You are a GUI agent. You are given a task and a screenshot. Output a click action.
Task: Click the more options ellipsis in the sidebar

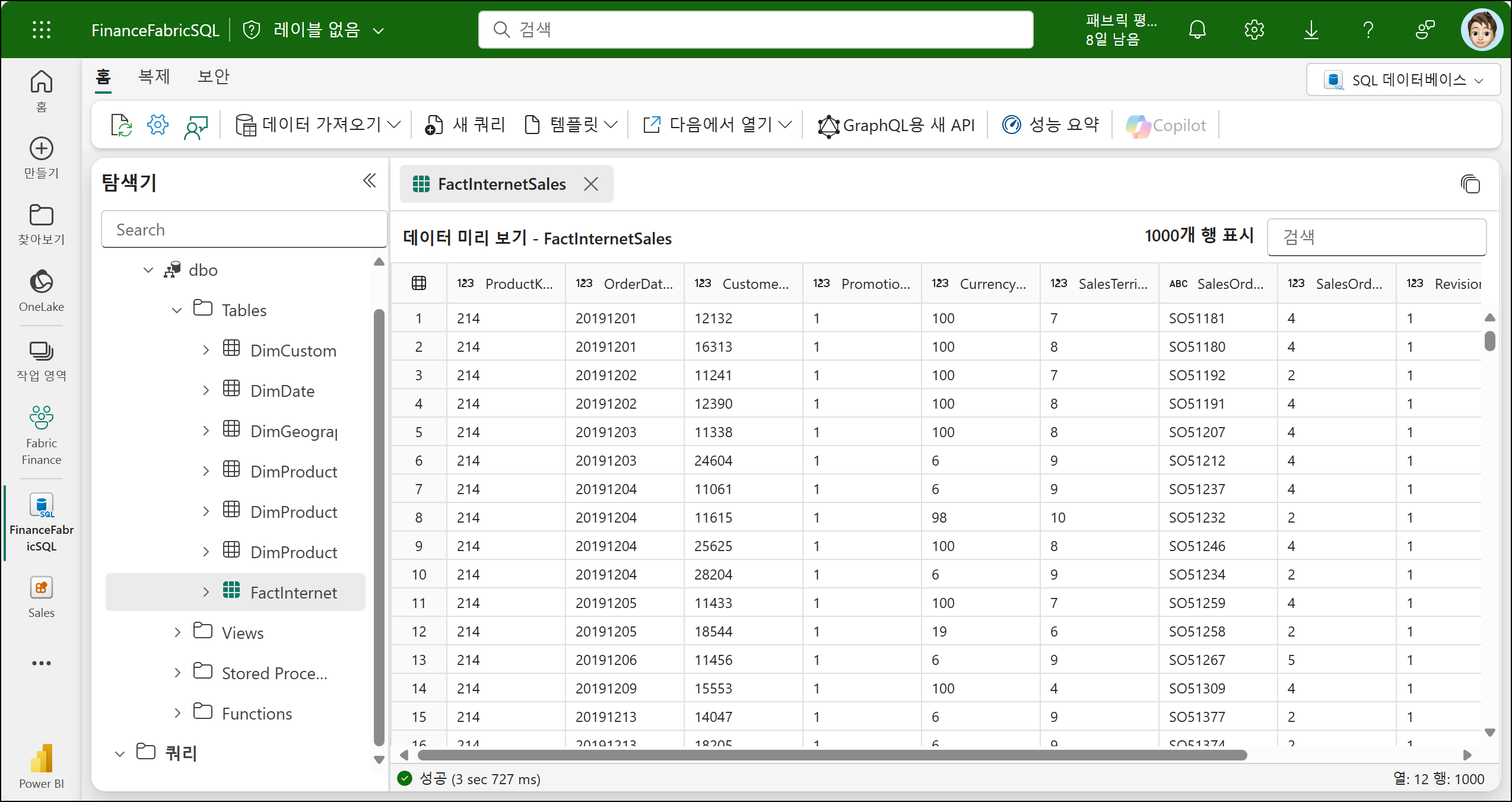click(x=42, y=663)
